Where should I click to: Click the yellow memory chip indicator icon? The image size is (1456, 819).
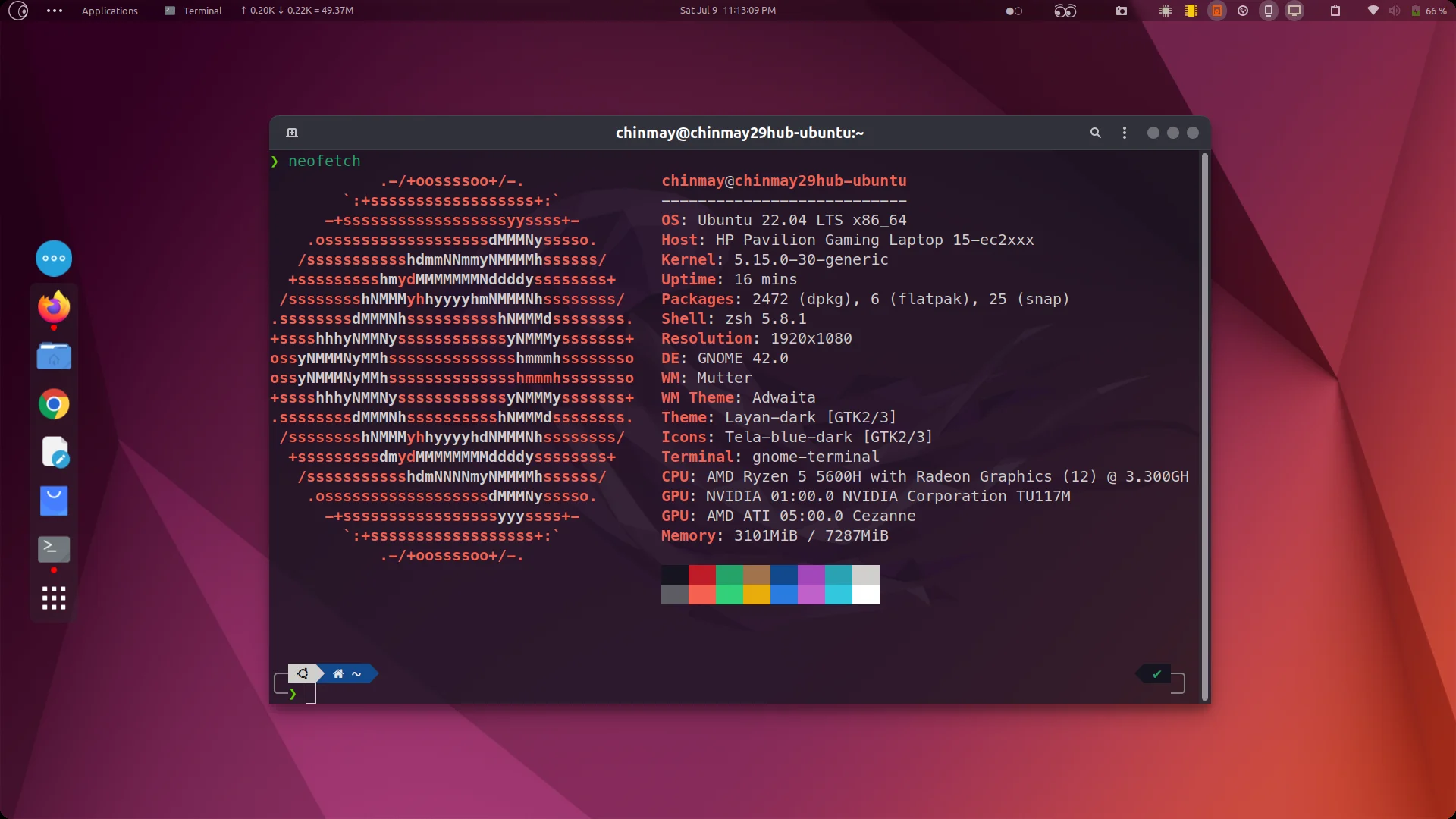[x=1191, y=11]
